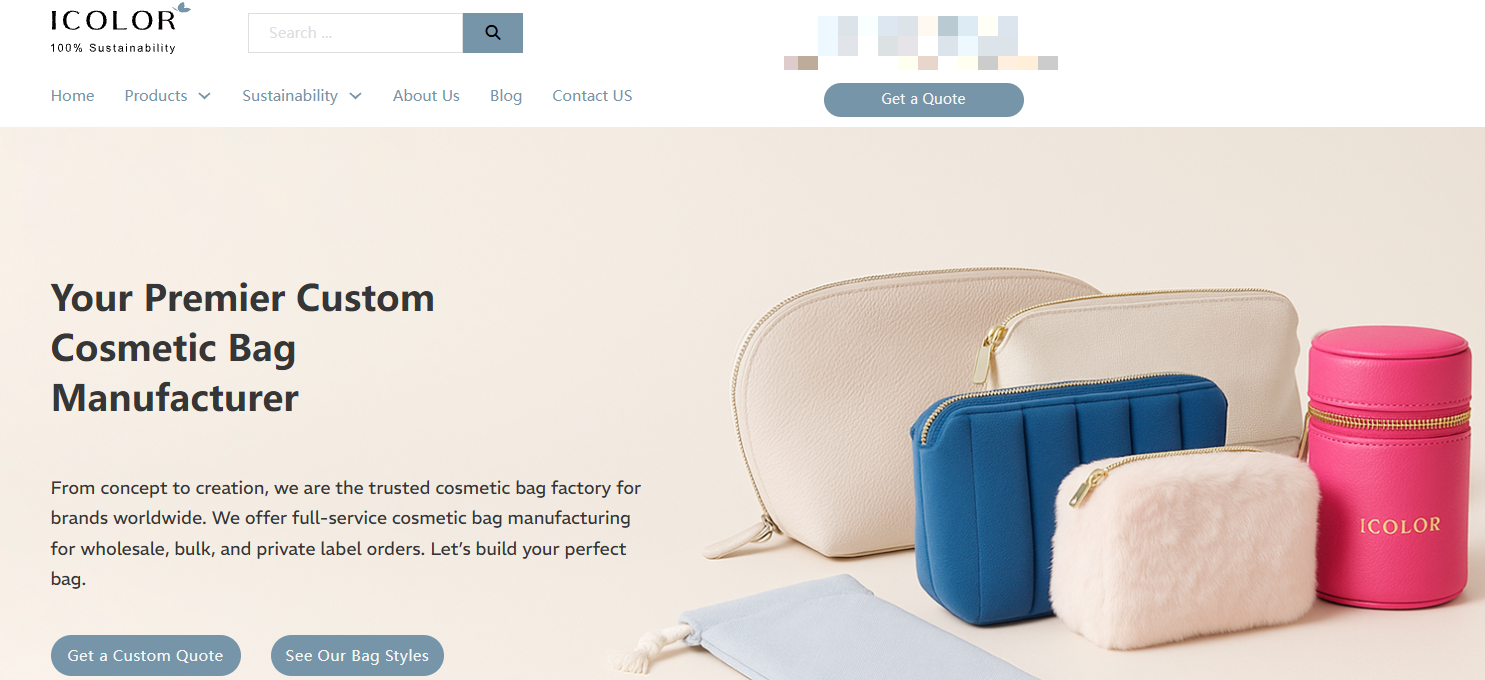The width and height of the screenshot is (1485, 680).
Task: Open the Products menu
Action: [156, 96]
